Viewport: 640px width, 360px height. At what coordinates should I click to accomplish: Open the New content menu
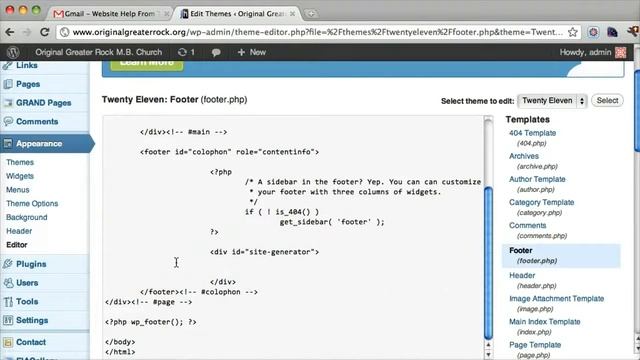[251, 52]
